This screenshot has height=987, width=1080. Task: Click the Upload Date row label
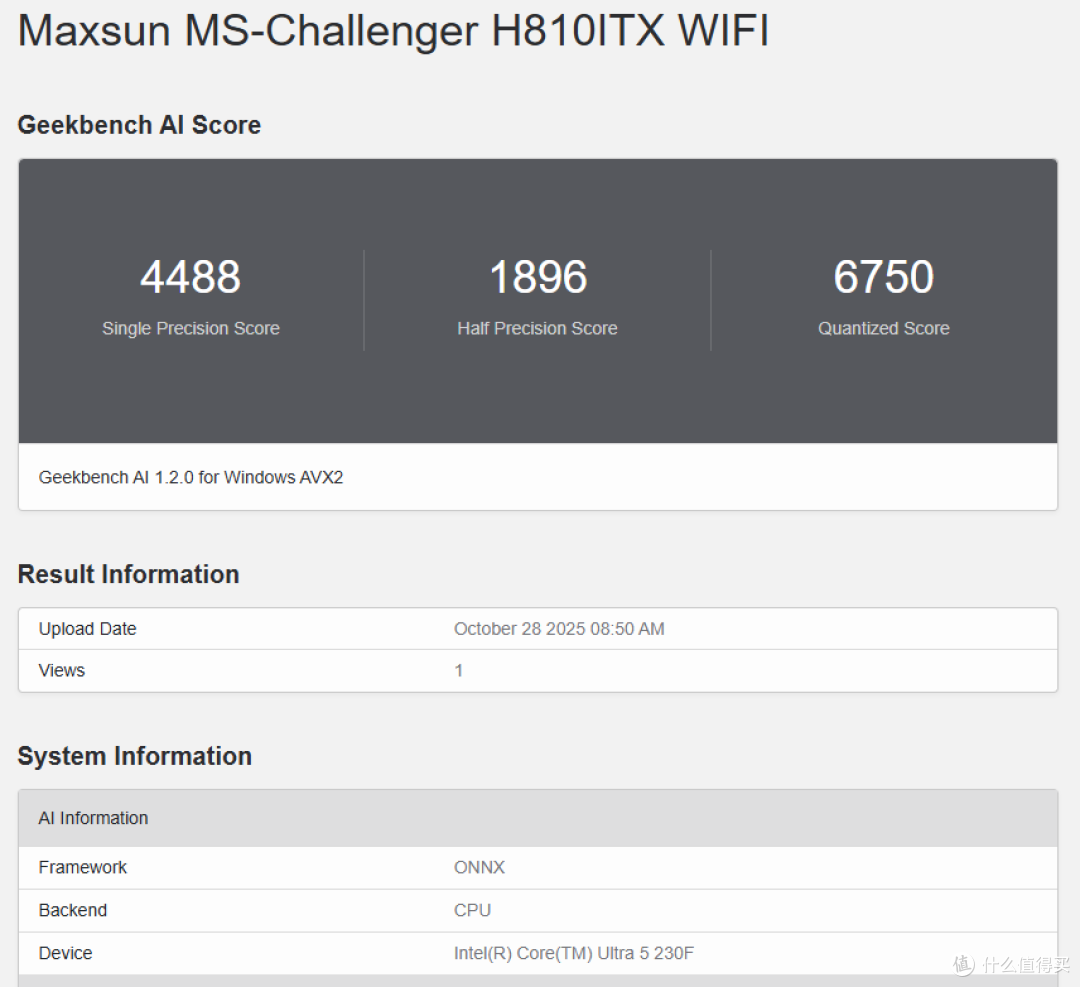pos(87,629)
